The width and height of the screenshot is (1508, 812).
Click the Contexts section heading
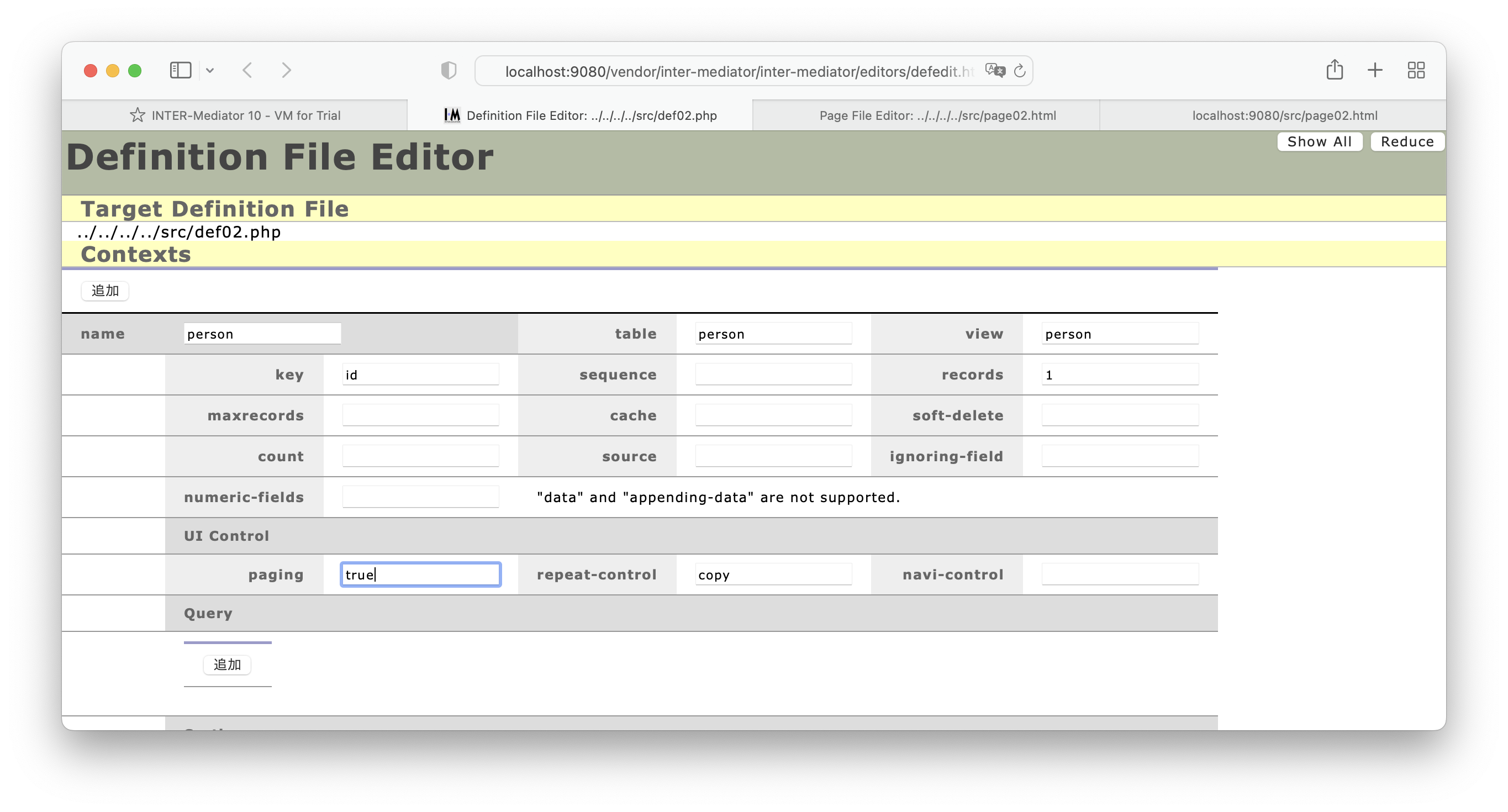(136, 254)
